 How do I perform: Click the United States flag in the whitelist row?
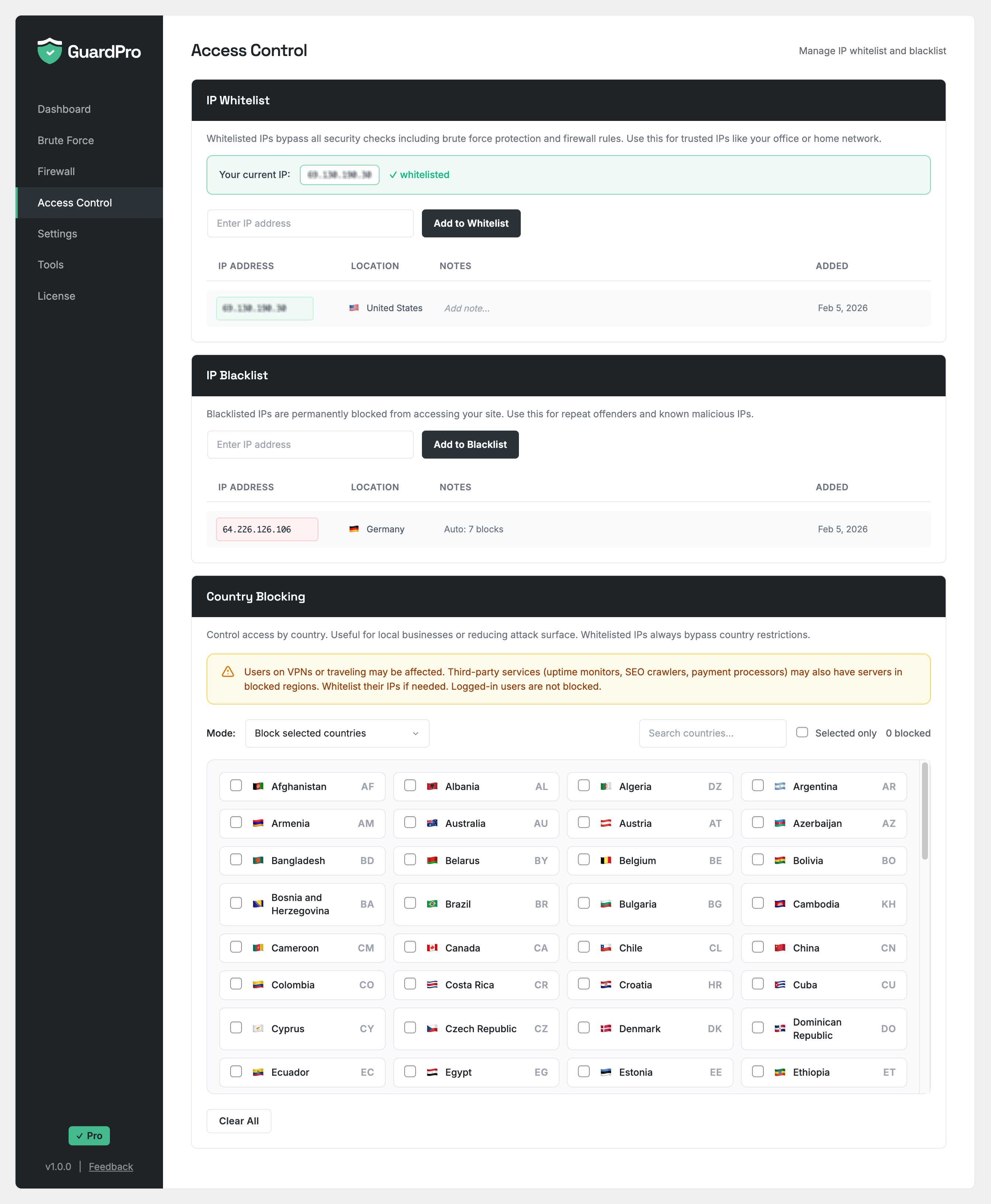pos(354,307)
